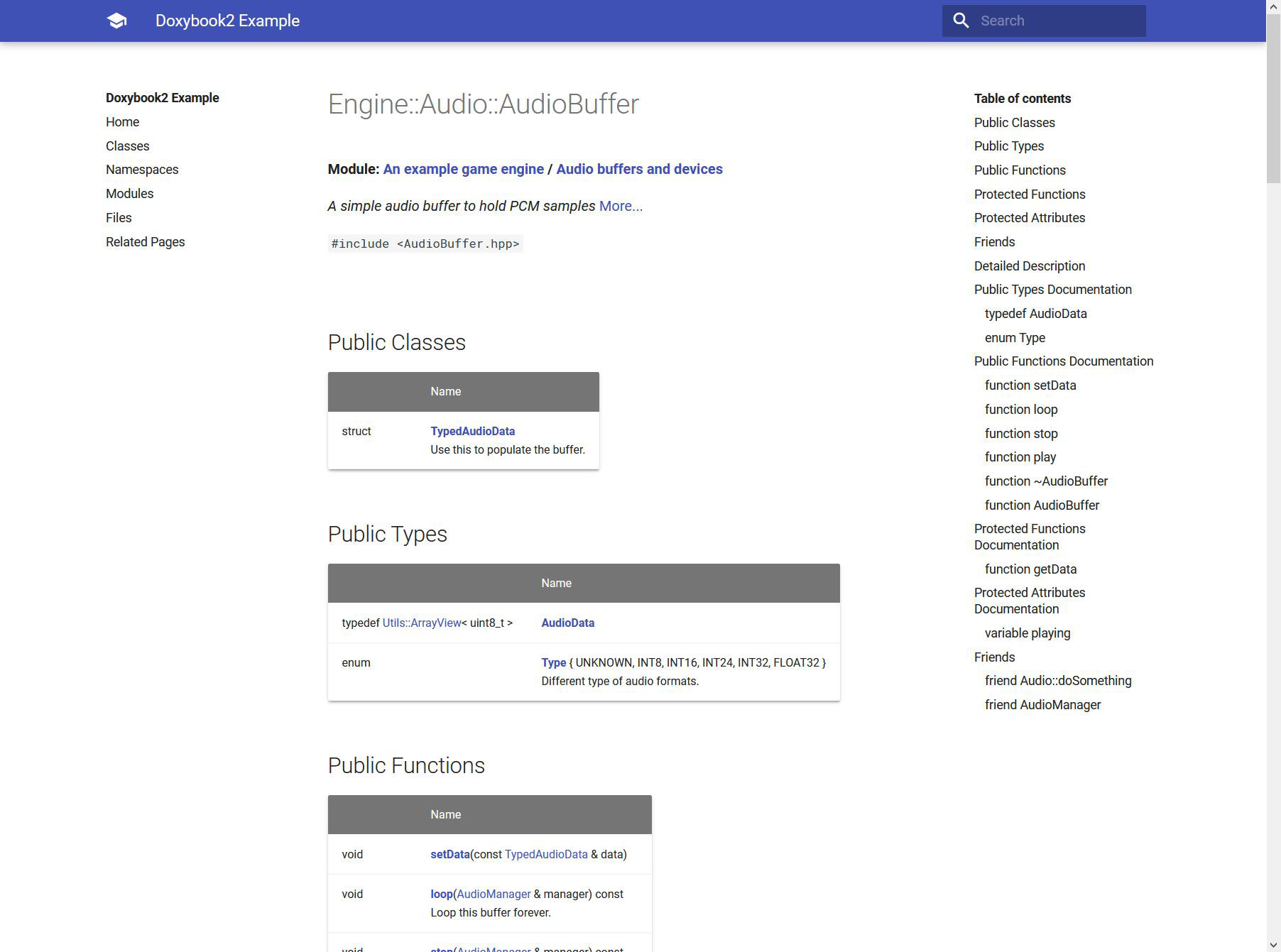Image resolution: width=1281 pixels, height=952 pixels.
Task: Focus the Search input field
Action: pos(1044,21)
